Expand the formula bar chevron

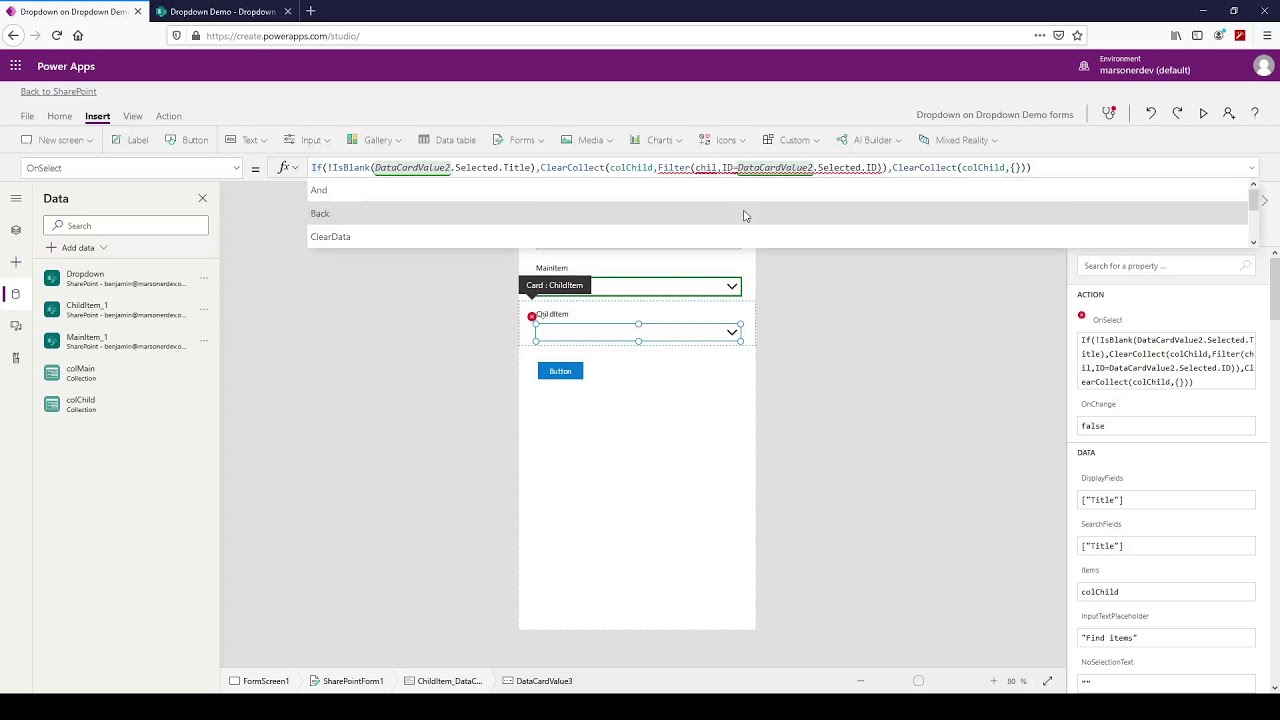[x=1251, y=168]
